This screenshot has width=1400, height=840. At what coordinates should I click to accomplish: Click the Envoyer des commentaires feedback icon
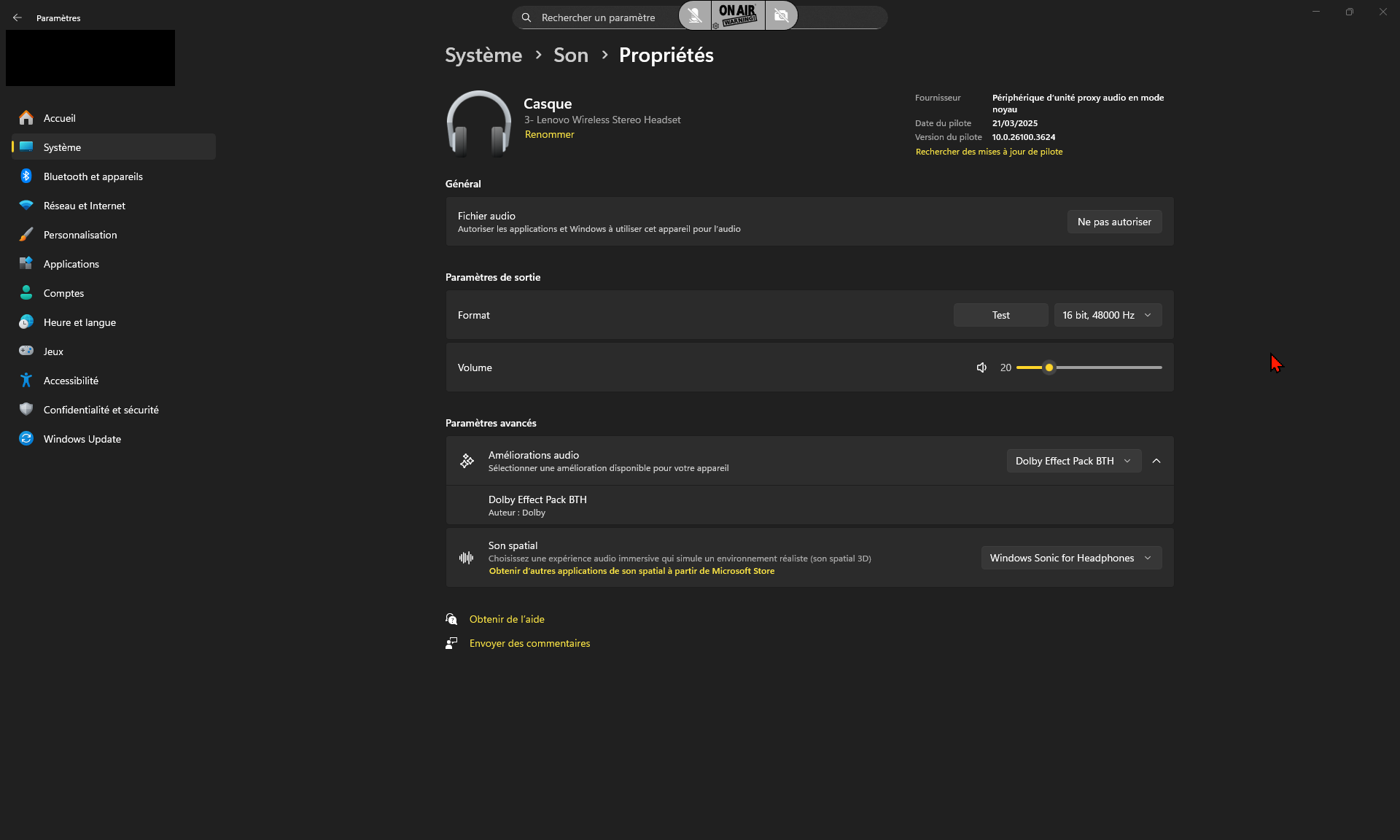click(x=451, y=643)
